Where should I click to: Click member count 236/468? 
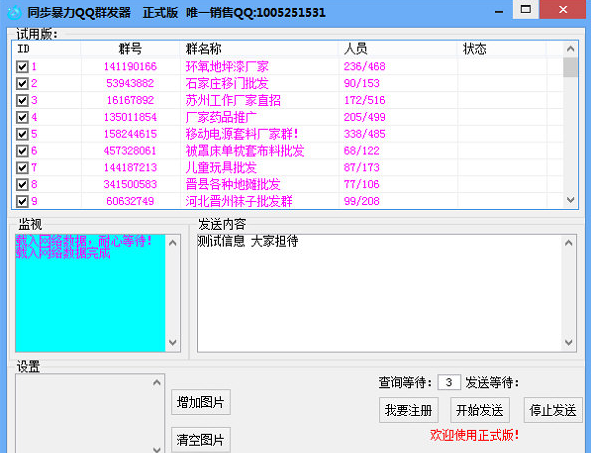click(364, 67)
